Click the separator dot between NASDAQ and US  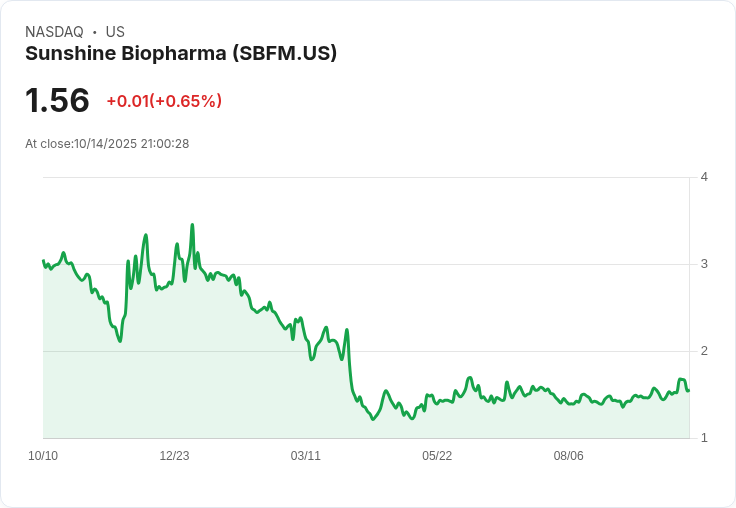[94, 32]
